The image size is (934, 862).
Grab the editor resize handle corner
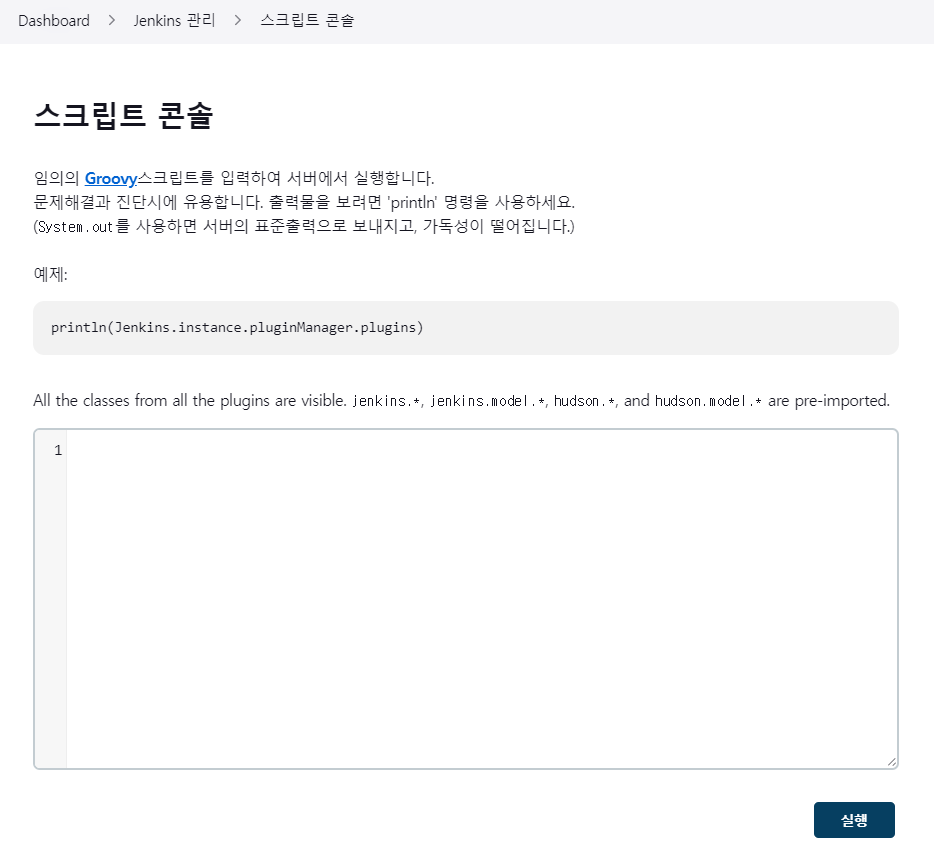click(x=891, y=762)
